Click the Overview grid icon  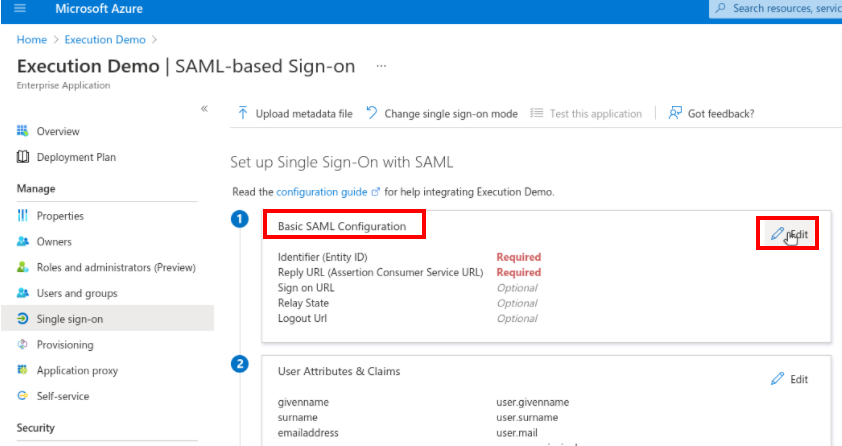[x=23, y=131]
